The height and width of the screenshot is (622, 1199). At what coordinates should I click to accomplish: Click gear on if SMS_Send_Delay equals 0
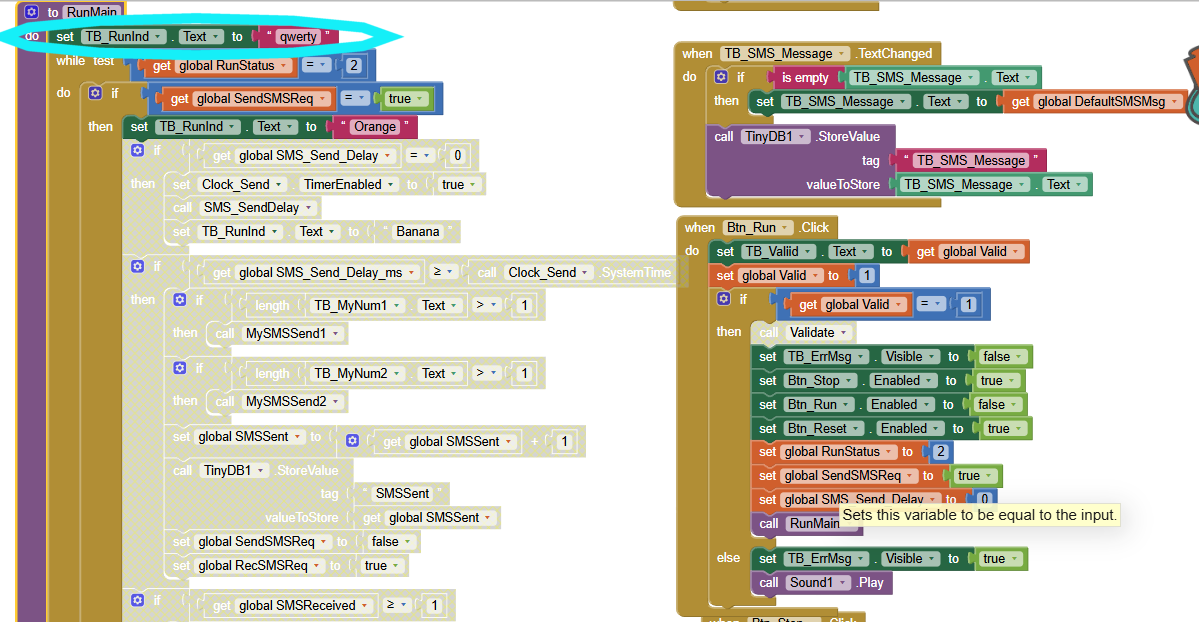coord(138,151)
